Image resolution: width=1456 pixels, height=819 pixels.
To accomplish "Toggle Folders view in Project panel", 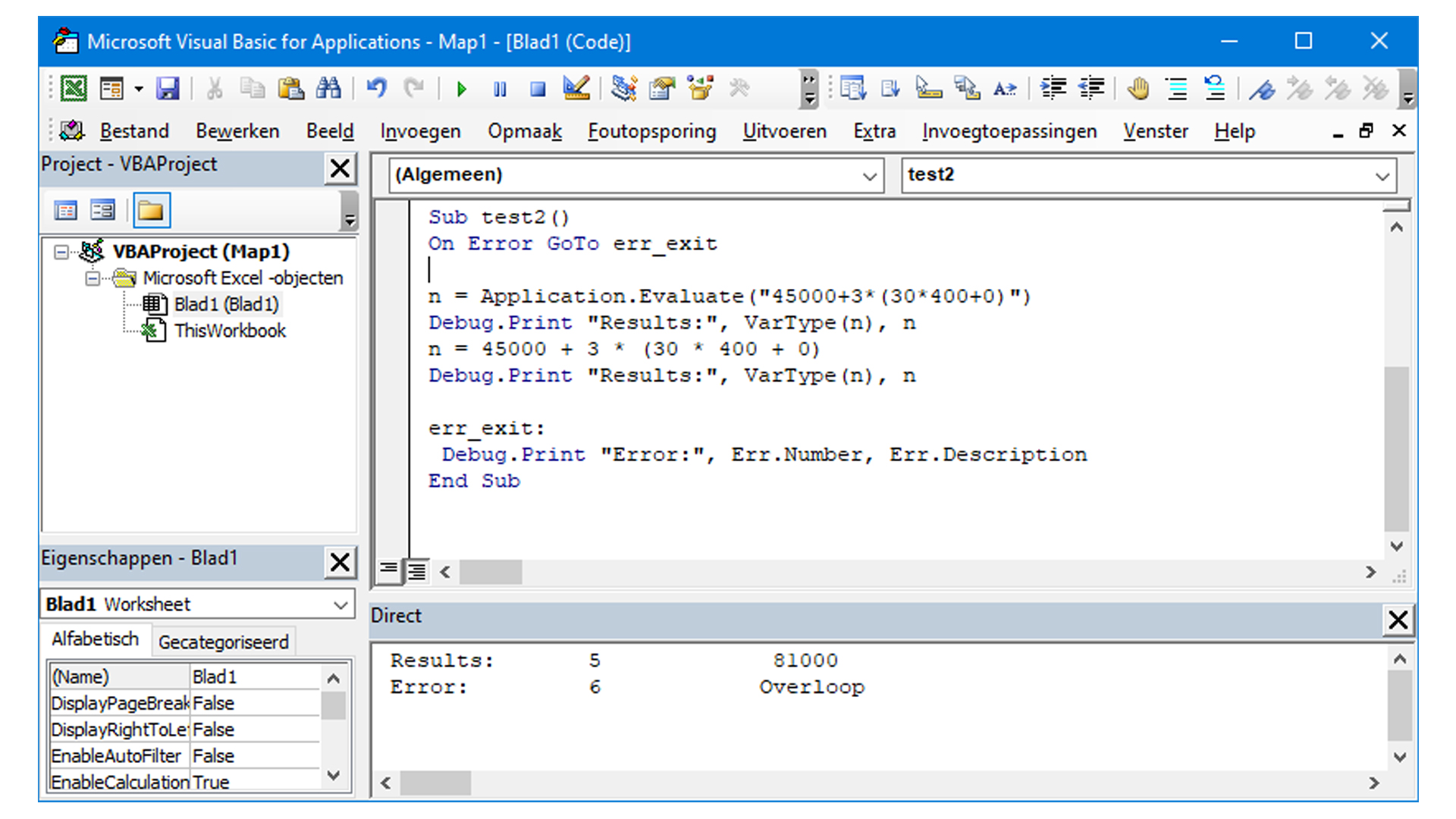I will (x=152, y=210).
